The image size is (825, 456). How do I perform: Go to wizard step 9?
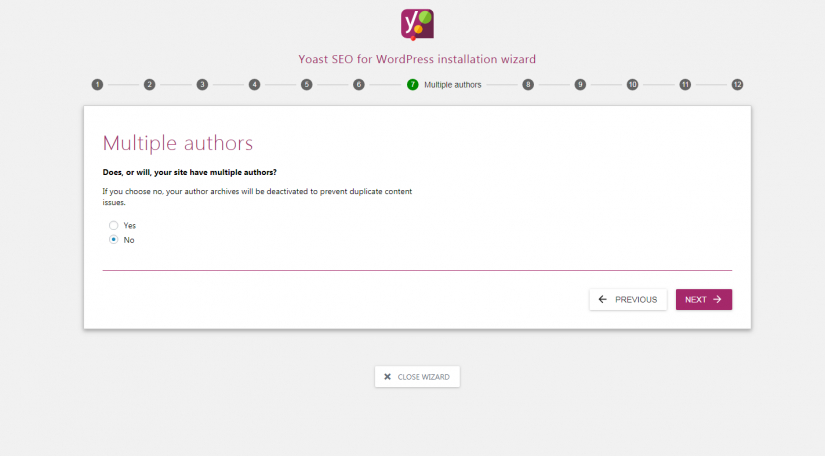[x=580, y=85]
